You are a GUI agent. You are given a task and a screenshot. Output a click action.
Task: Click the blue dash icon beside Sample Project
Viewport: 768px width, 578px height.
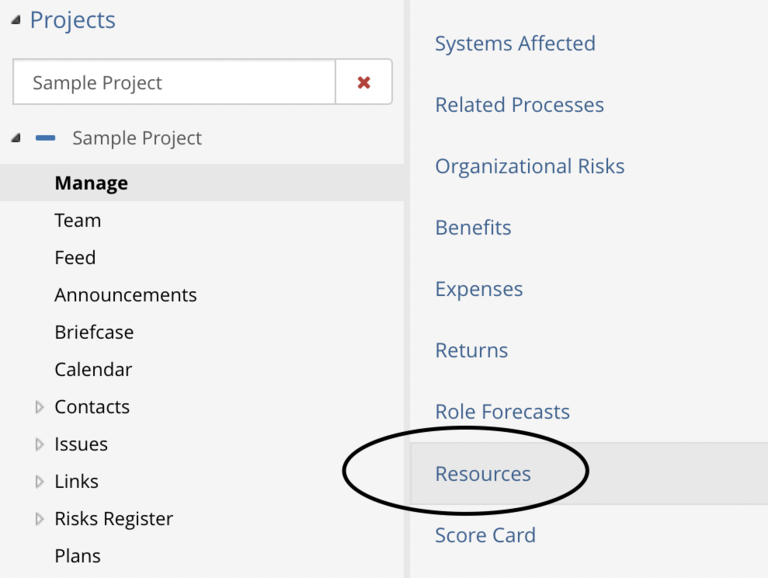pyautogui.click(x=45, y=138)
